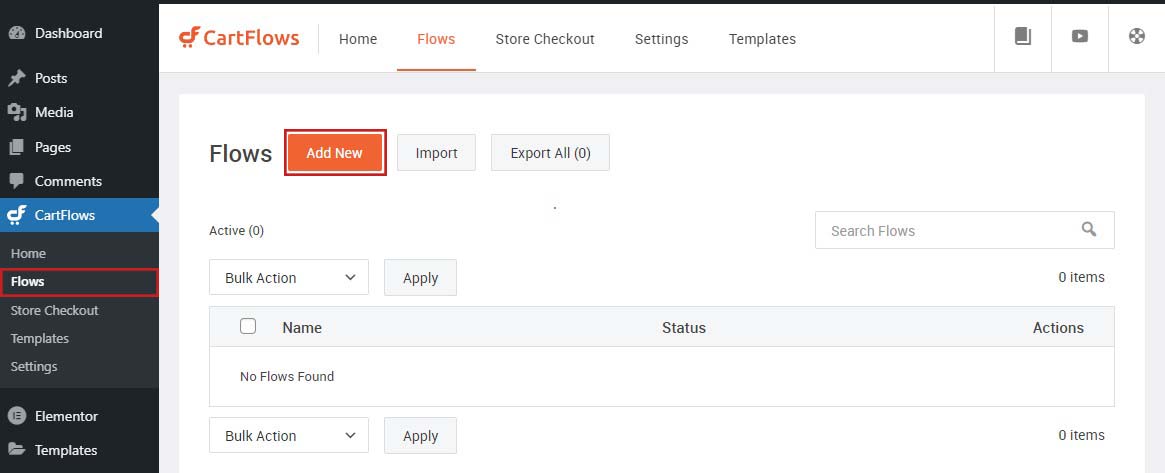Open the video tutorials icon

click(1080, 36)
